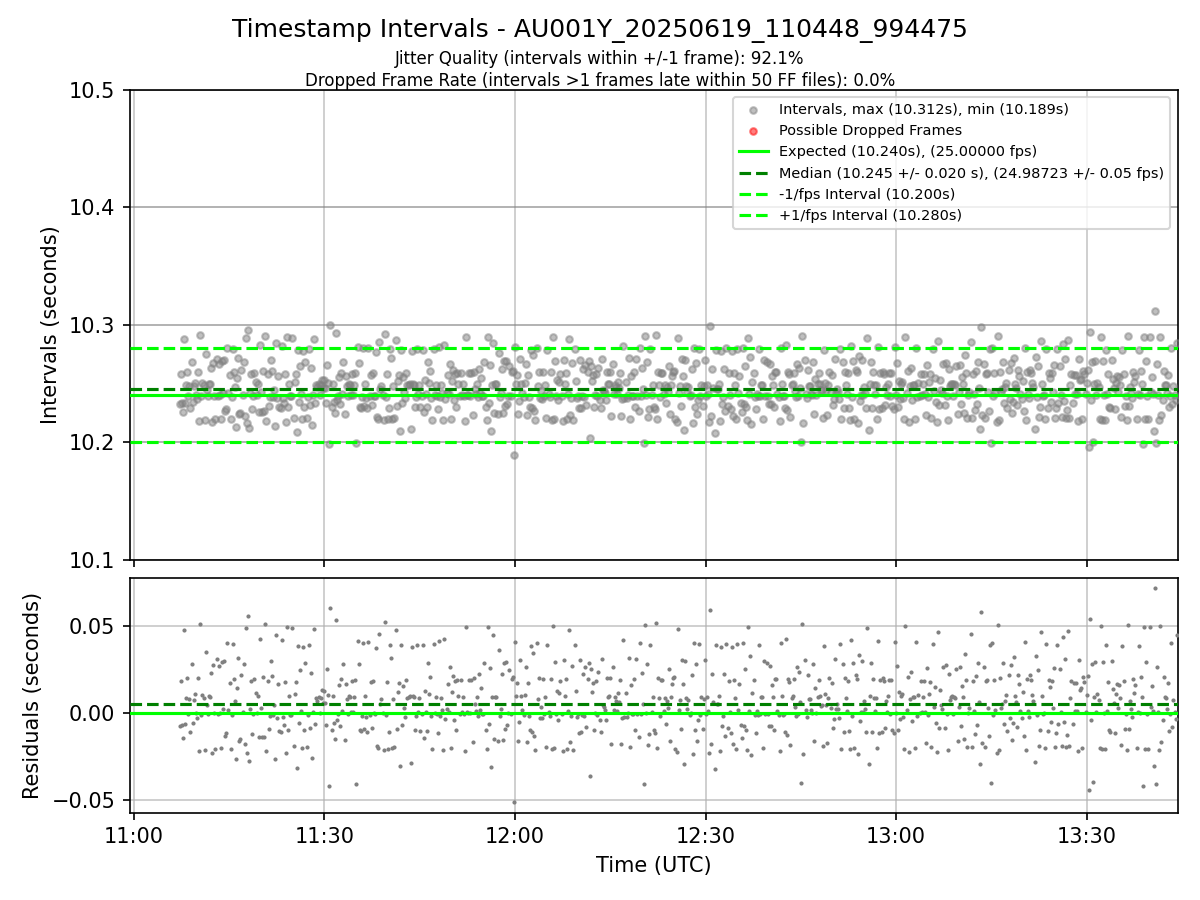
Task: Click the 'Dropped Frame Rate' subtitle line
Action: click(599, 80)
